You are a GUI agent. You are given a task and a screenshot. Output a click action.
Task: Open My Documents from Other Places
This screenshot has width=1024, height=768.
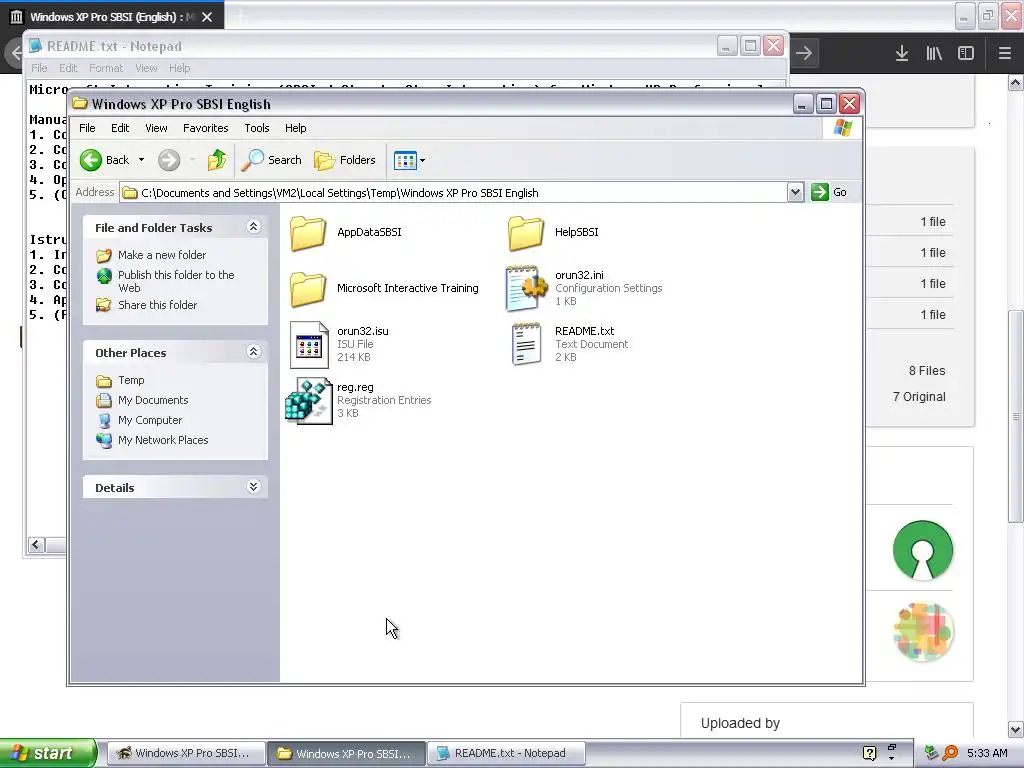tap(153, 400)
